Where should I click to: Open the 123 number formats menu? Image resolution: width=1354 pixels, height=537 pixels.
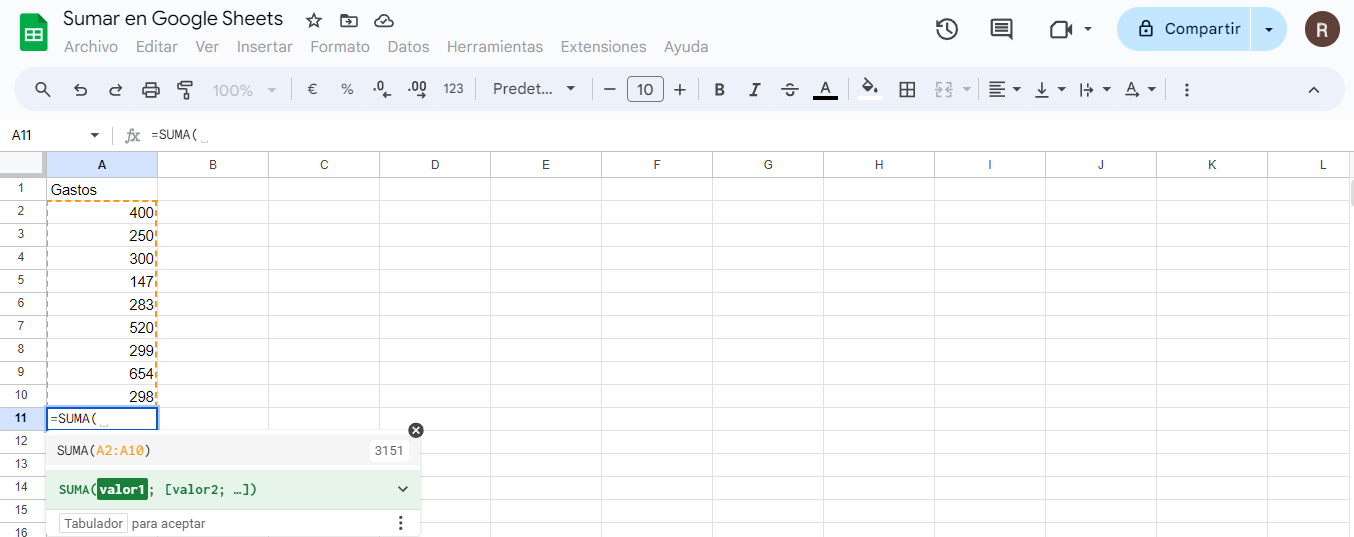(453, 89)
